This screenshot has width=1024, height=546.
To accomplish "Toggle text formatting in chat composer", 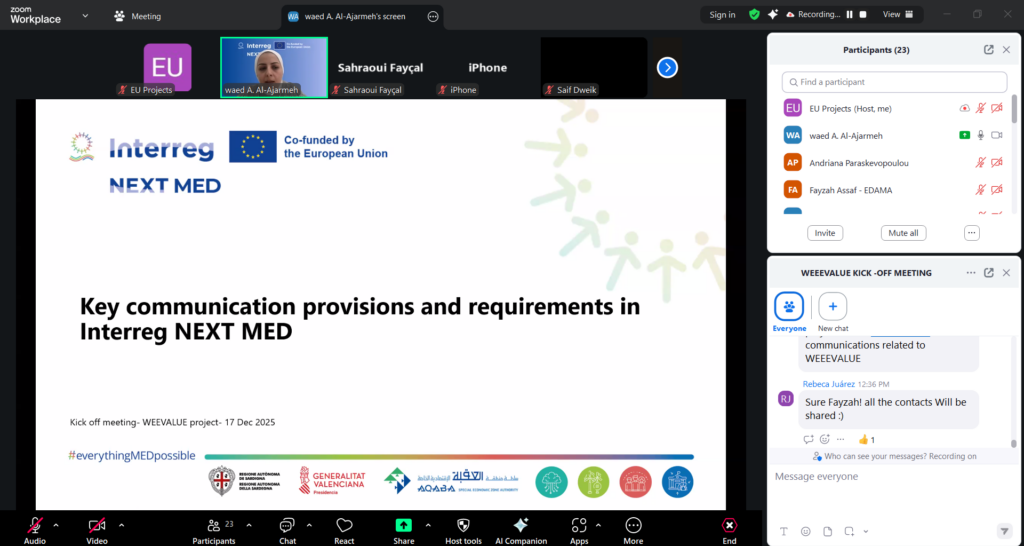I will (783, 531).
